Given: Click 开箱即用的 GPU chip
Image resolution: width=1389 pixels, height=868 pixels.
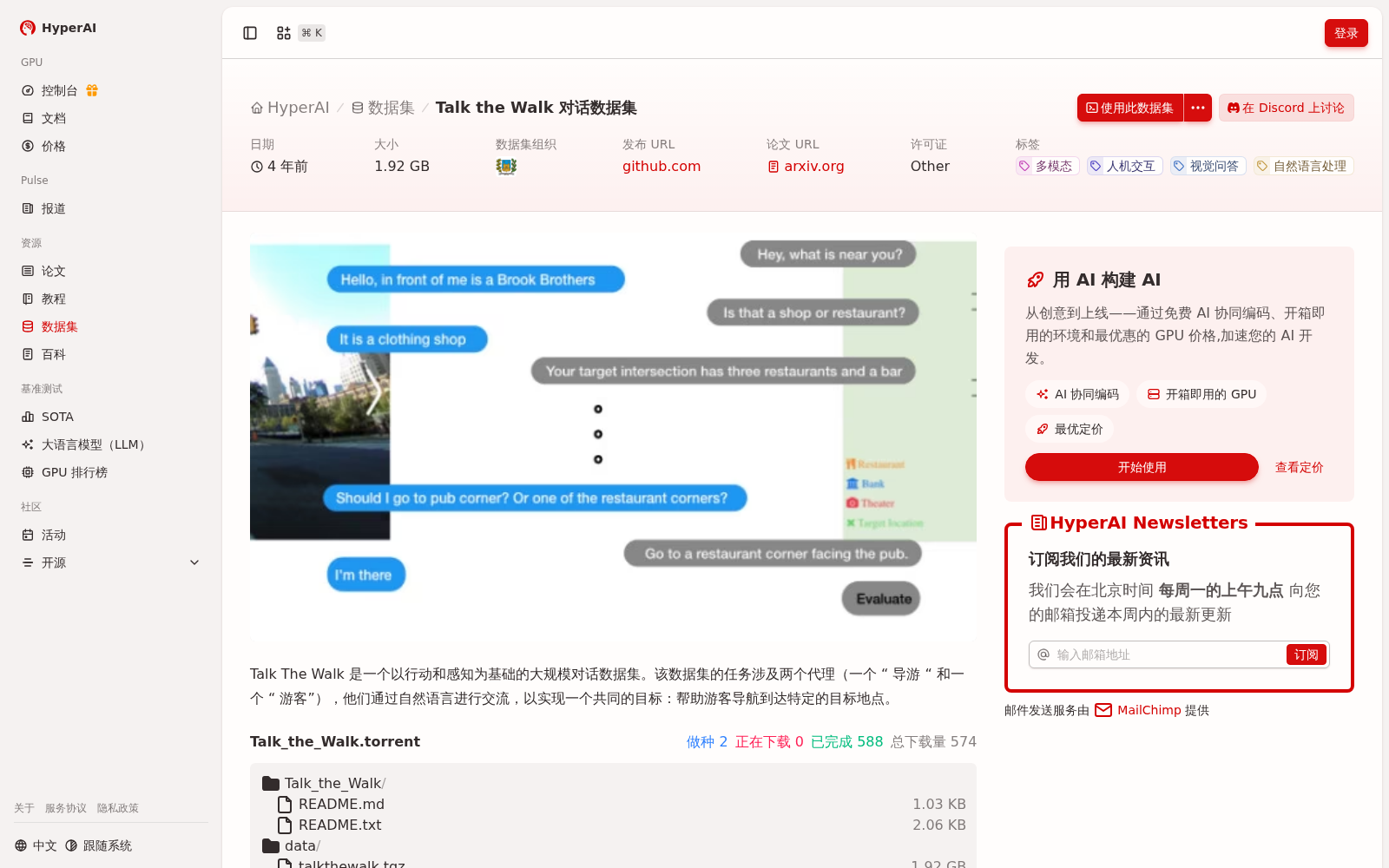Looking at the screenshot, I should point(1201,394).
